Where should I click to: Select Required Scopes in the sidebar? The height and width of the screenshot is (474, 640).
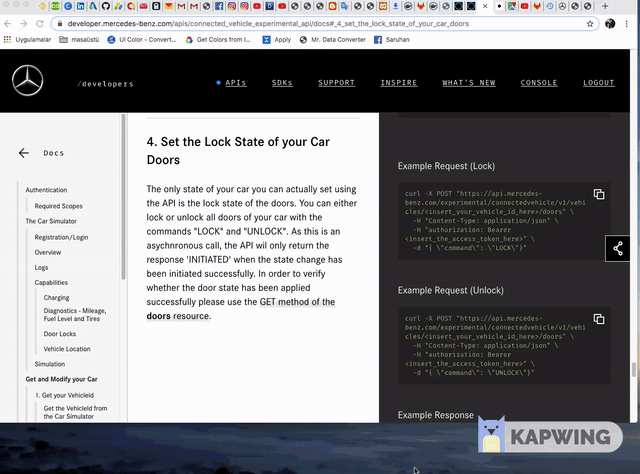pos(58,206)
